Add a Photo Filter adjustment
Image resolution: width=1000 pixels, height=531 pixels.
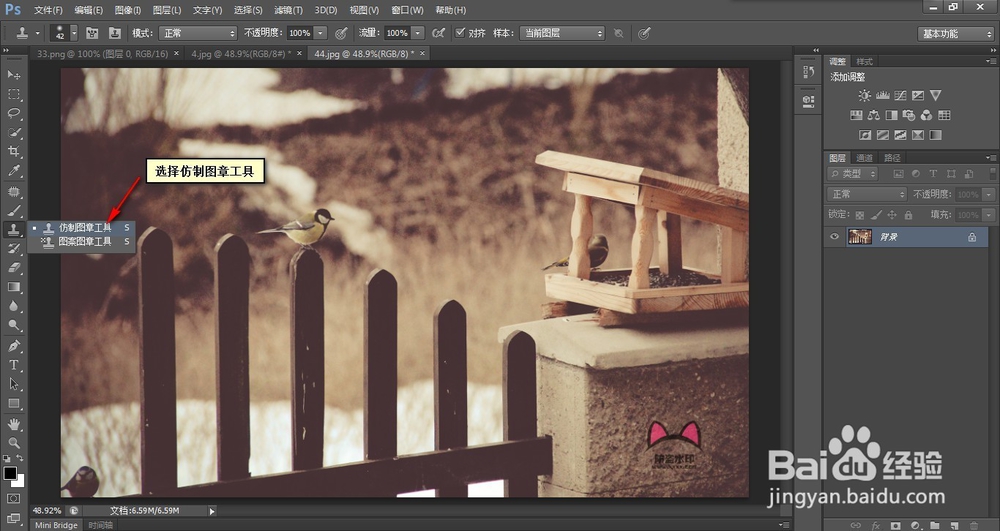pos(909,115)
